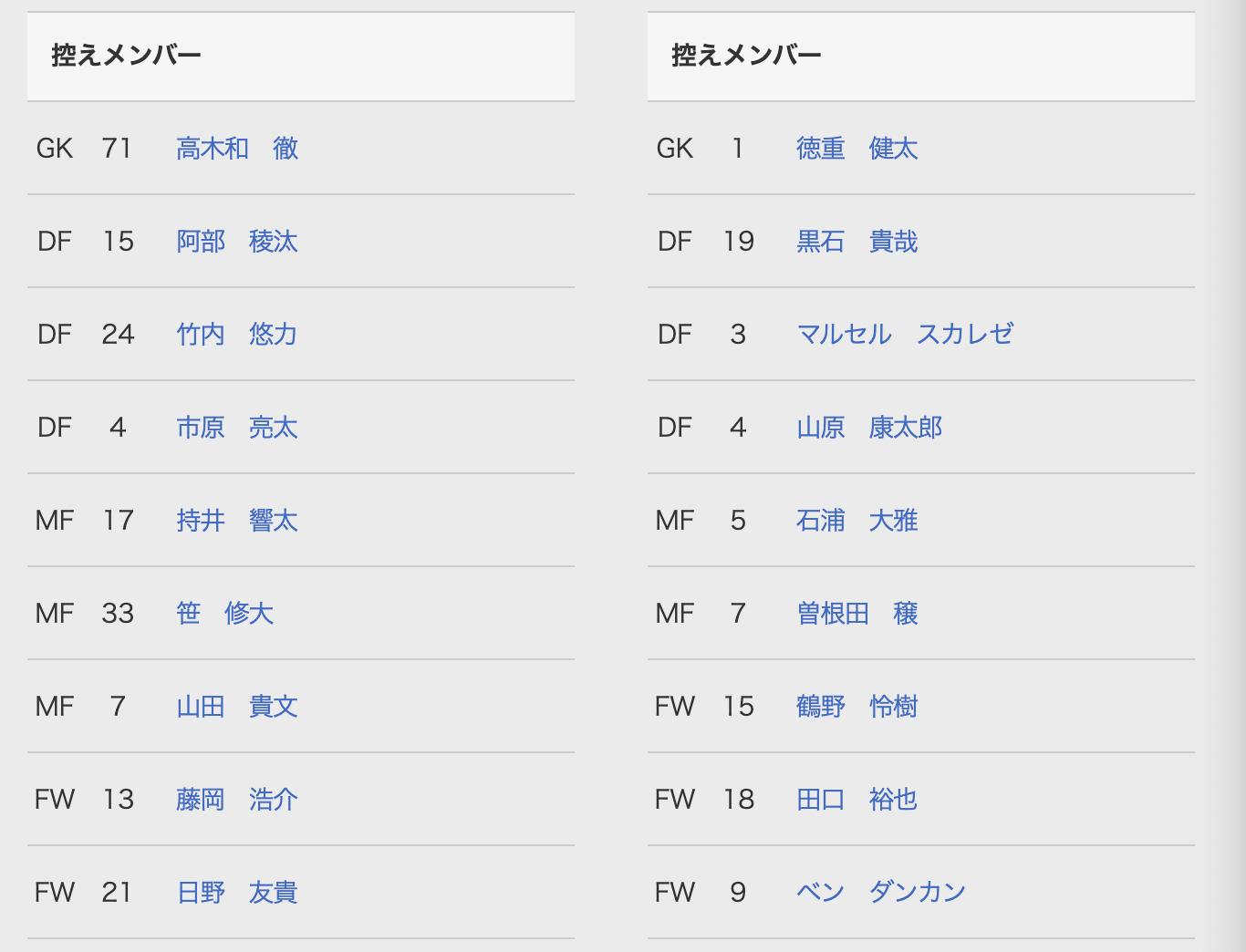
Task: Open 鶴野 怜樹 player page
Action: [857, 707]
